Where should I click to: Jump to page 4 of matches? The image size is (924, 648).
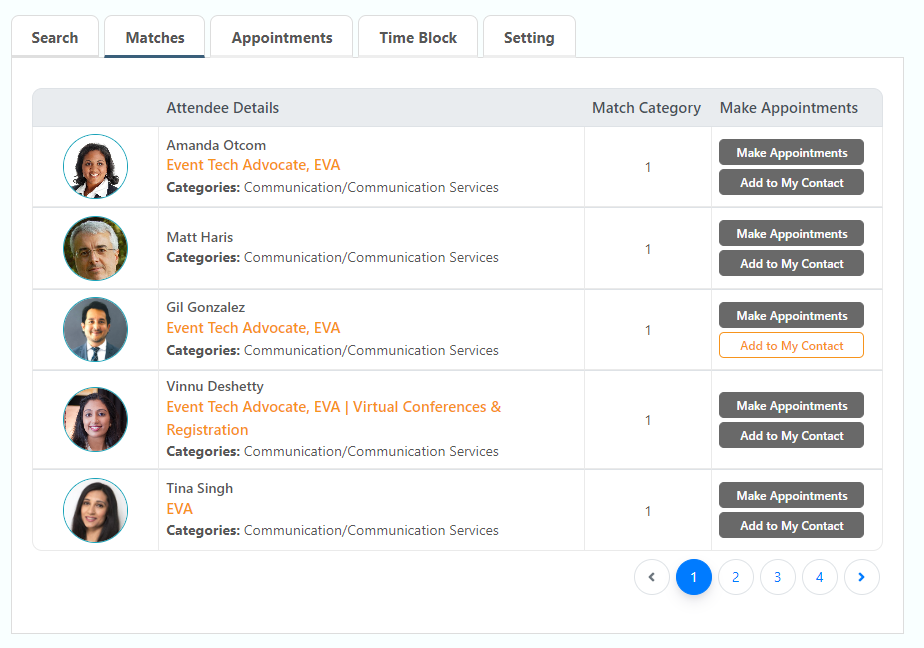[820, 577]
